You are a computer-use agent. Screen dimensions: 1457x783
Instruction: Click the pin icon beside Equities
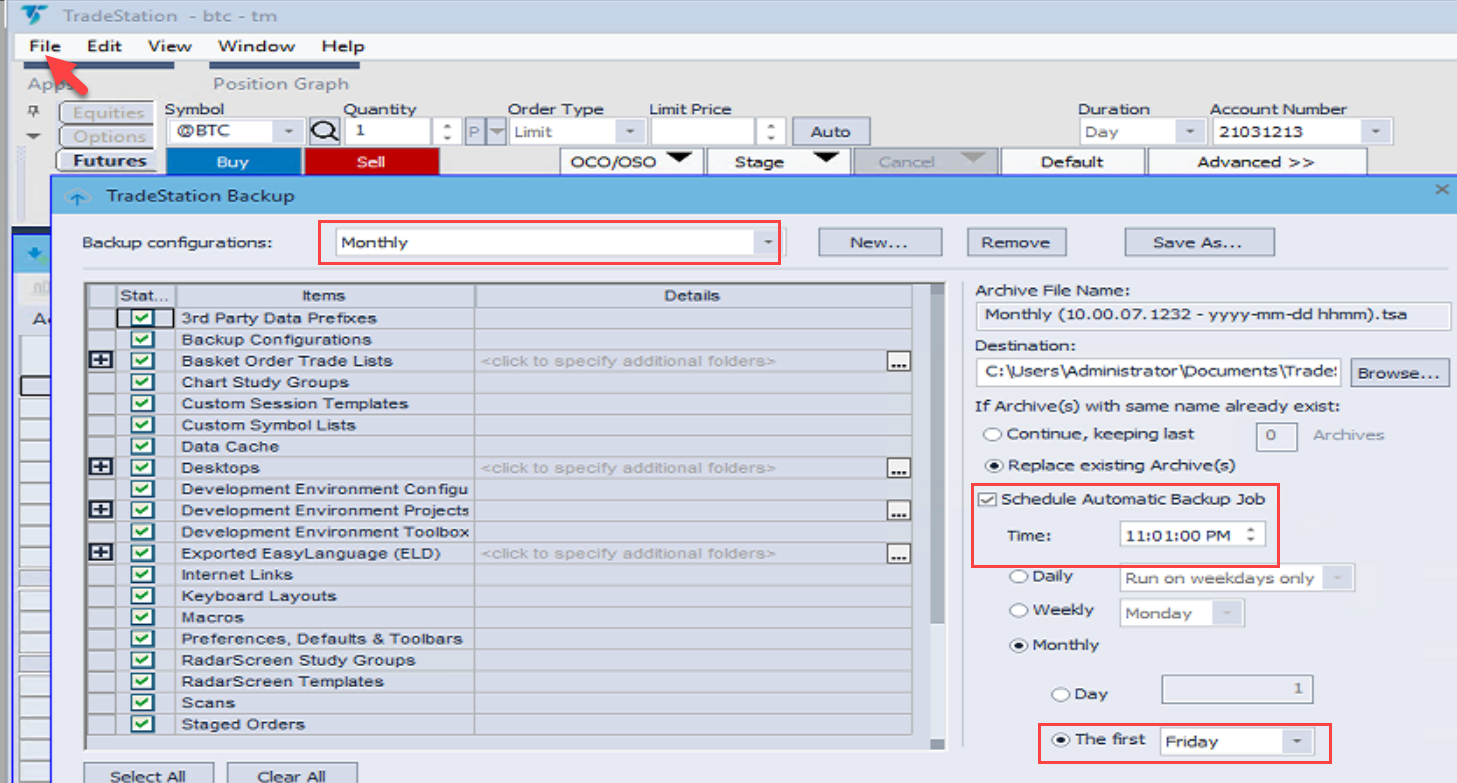pos(33,111)
